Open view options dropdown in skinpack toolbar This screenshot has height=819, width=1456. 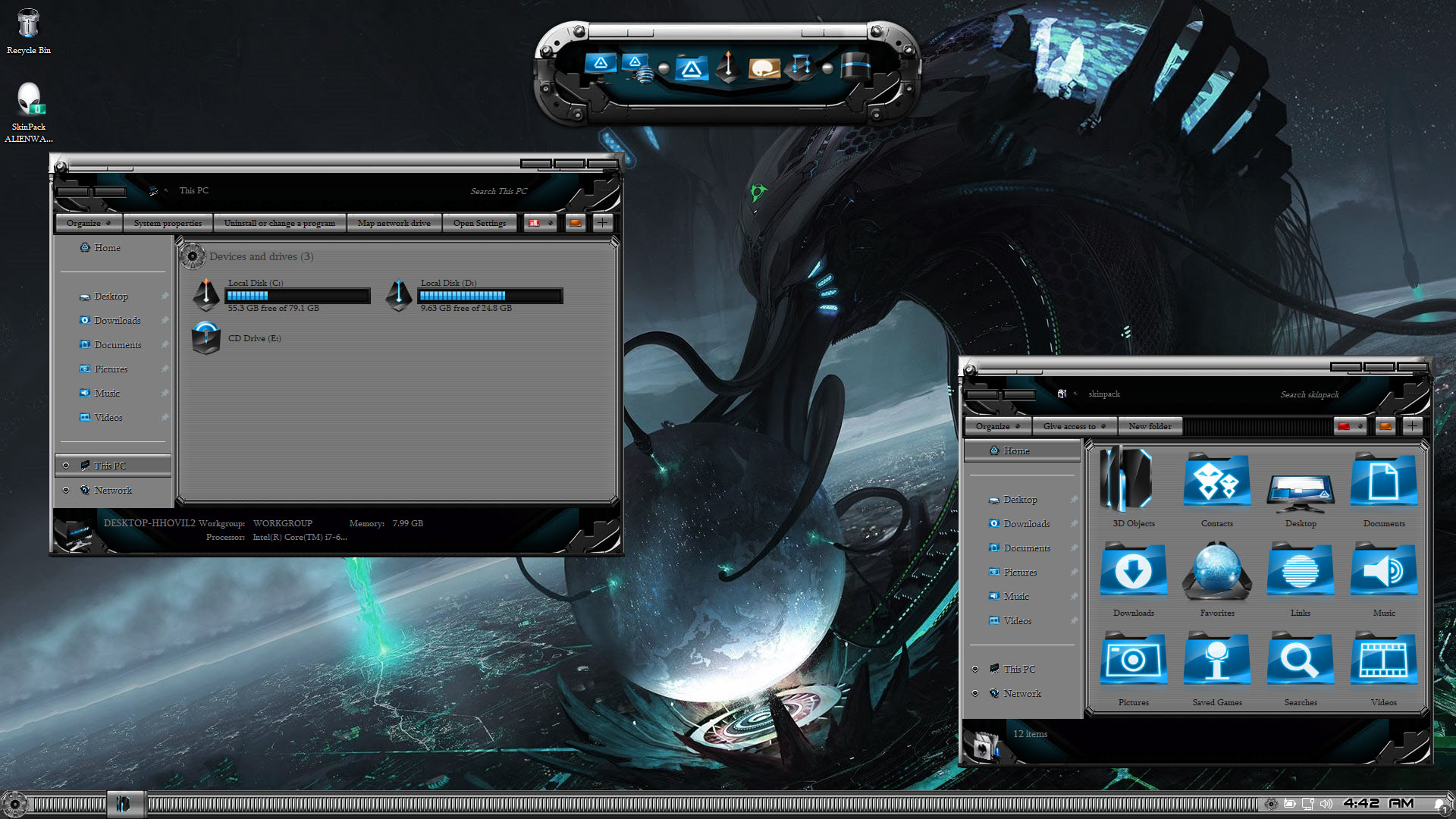tap(1360, 426)
